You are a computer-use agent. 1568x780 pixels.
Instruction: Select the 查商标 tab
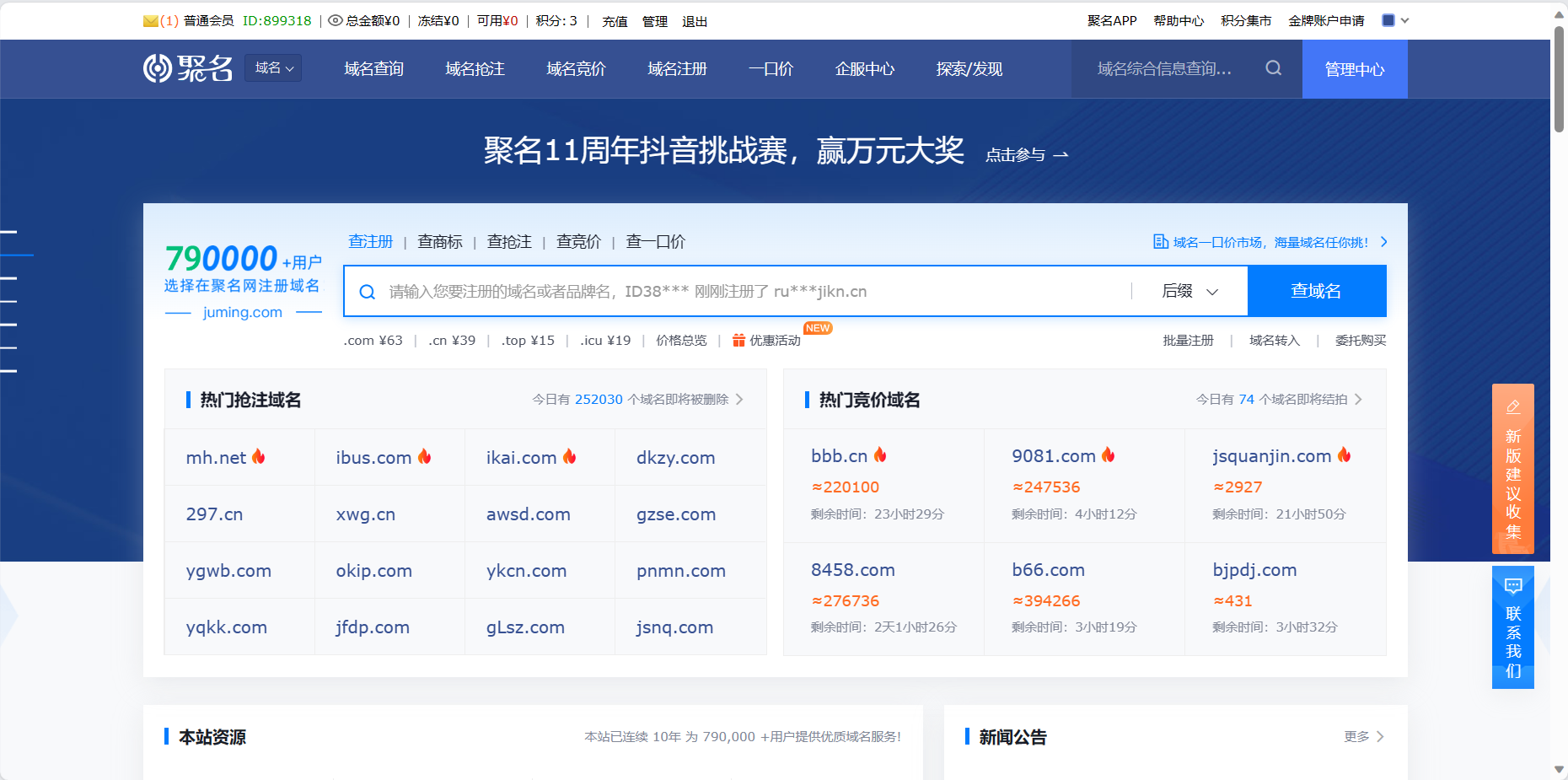(440, 242)
